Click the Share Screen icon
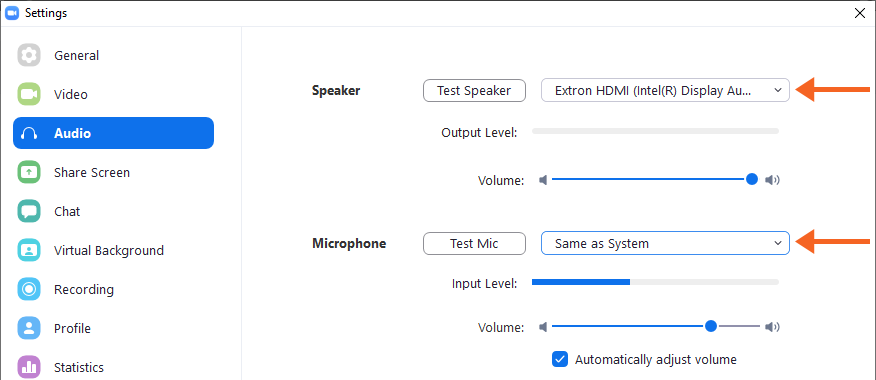Image resolution: width=876 pixels, height=380 pixels. point(28,172)
